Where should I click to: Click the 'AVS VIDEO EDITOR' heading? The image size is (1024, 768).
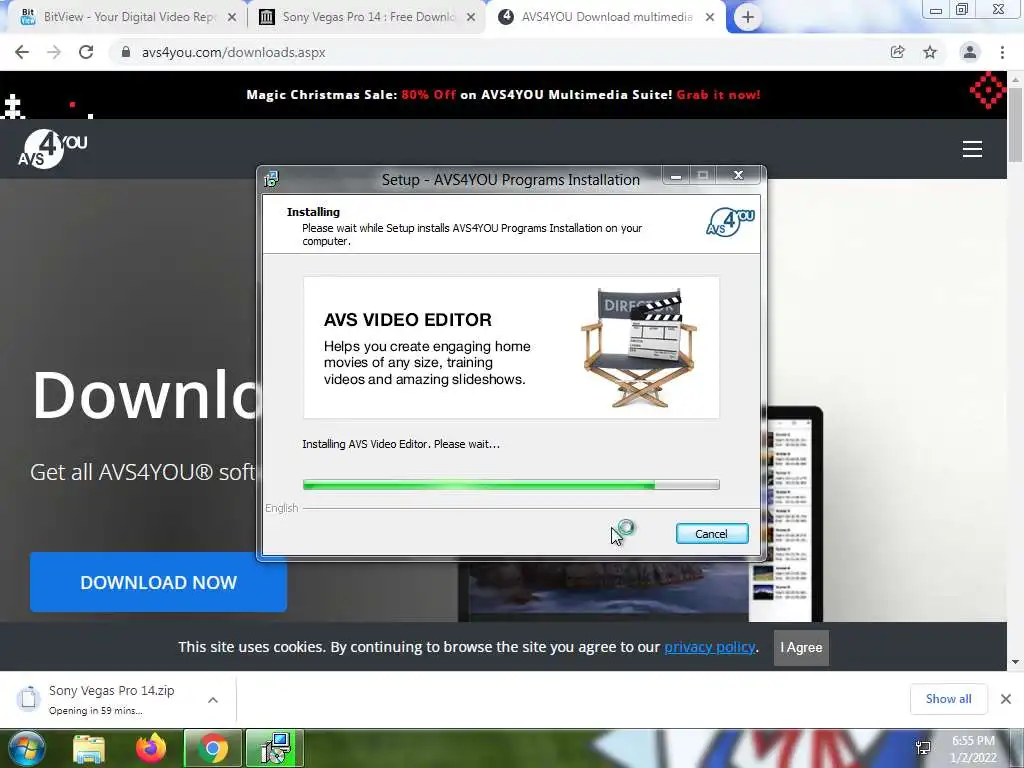point(408,319)
